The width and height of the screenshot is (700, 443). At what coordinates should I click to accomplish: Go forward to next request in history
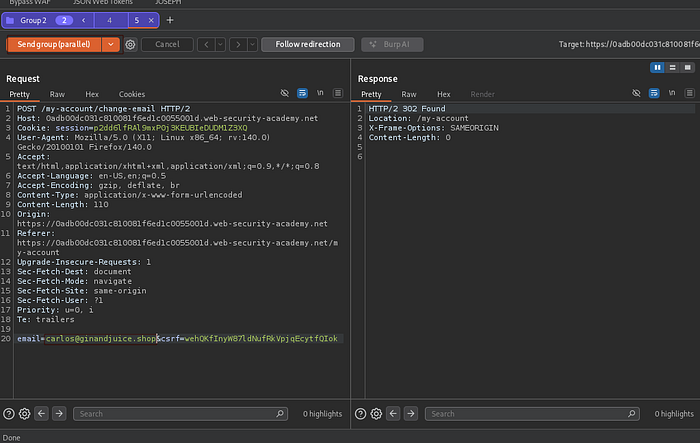238,44
